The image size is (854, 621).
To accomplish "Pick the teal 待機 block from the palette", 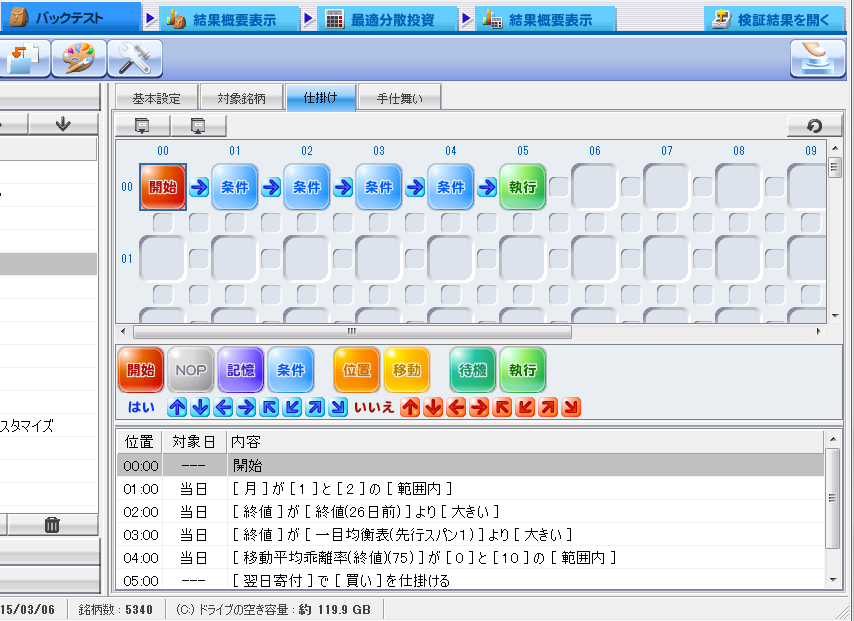I will (473, 370).
